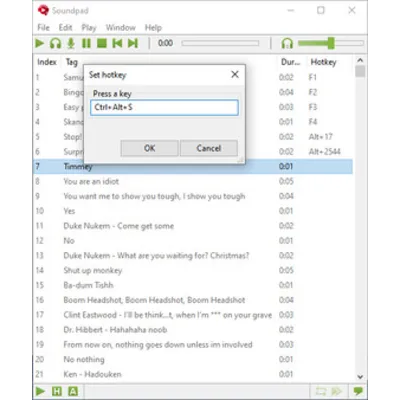The width and height of the screenshot is (400, 400).
Task: Maximize the Soundpad window
Action: [x=321, y=10]
